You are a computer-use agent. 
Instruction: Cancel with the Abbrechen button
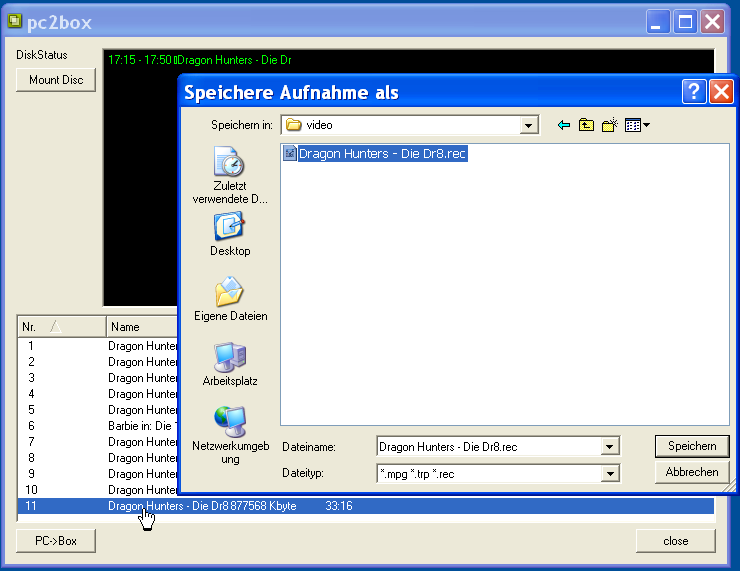click(x=691, y=472)
